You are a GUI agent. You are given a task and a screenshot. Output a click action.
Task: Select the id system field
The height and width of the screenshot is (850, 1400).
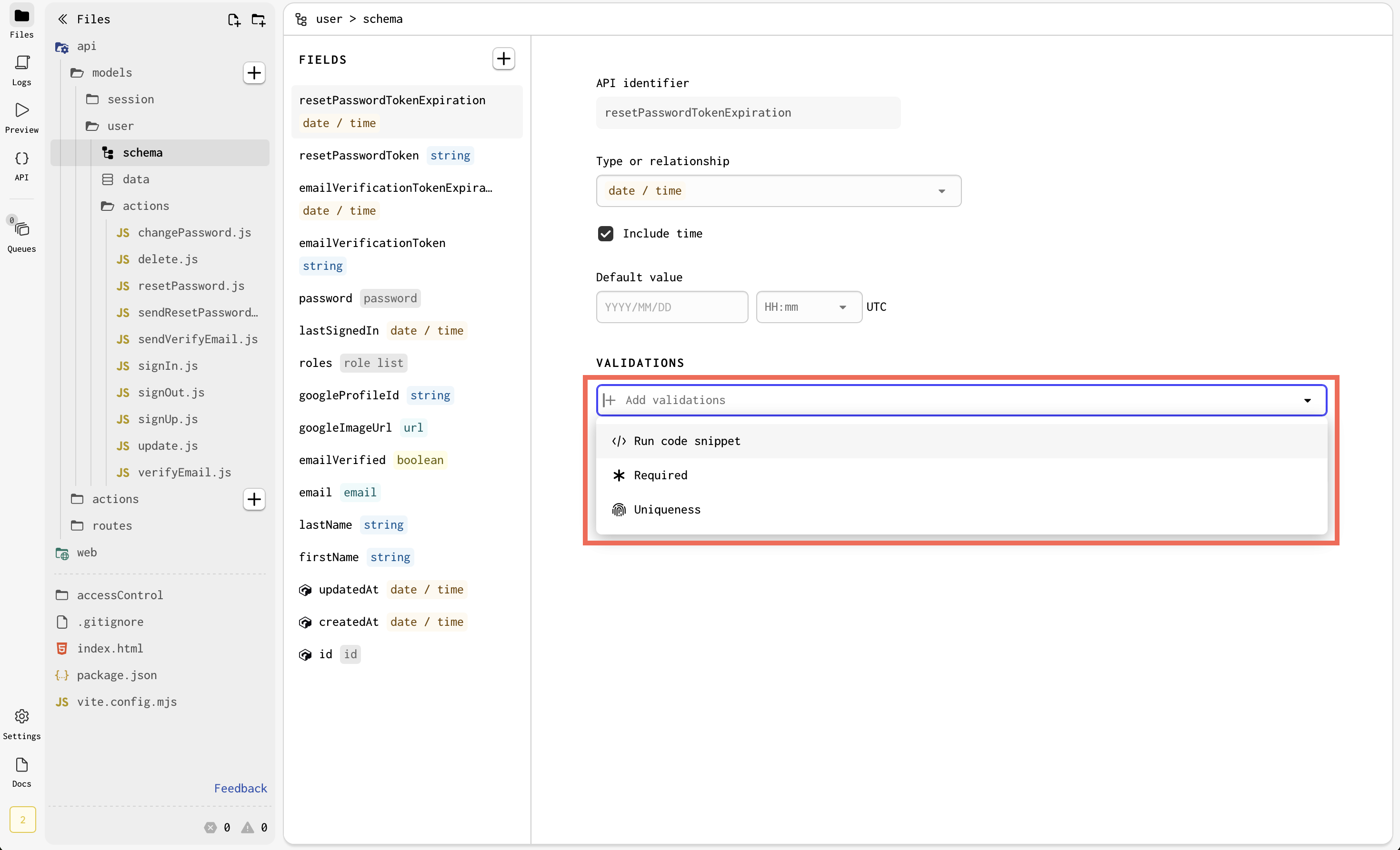[x=407, y=655]
